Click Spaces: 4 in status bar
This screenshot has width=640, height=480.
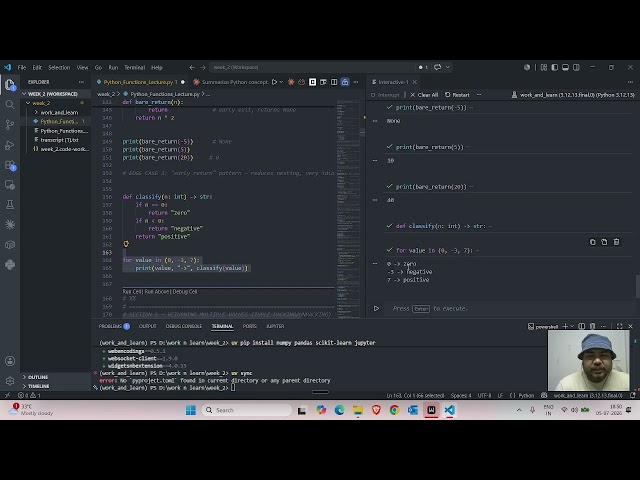[x=461, y=395]
